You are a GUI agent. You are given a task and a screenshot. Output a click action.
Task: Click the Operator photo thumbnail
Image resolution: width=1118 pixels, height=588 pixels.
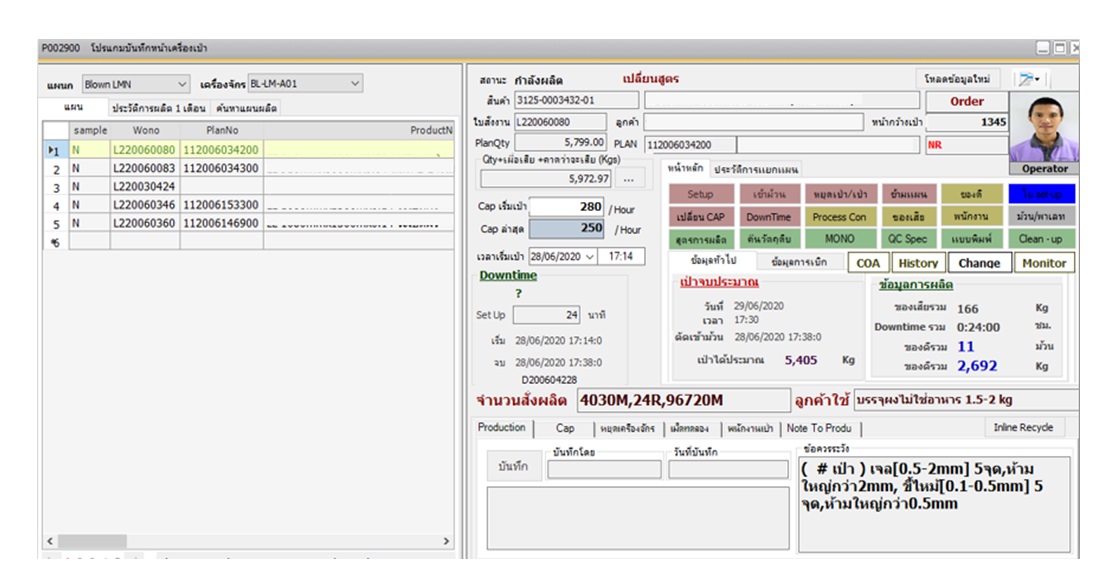click(x=1044, y=128)
